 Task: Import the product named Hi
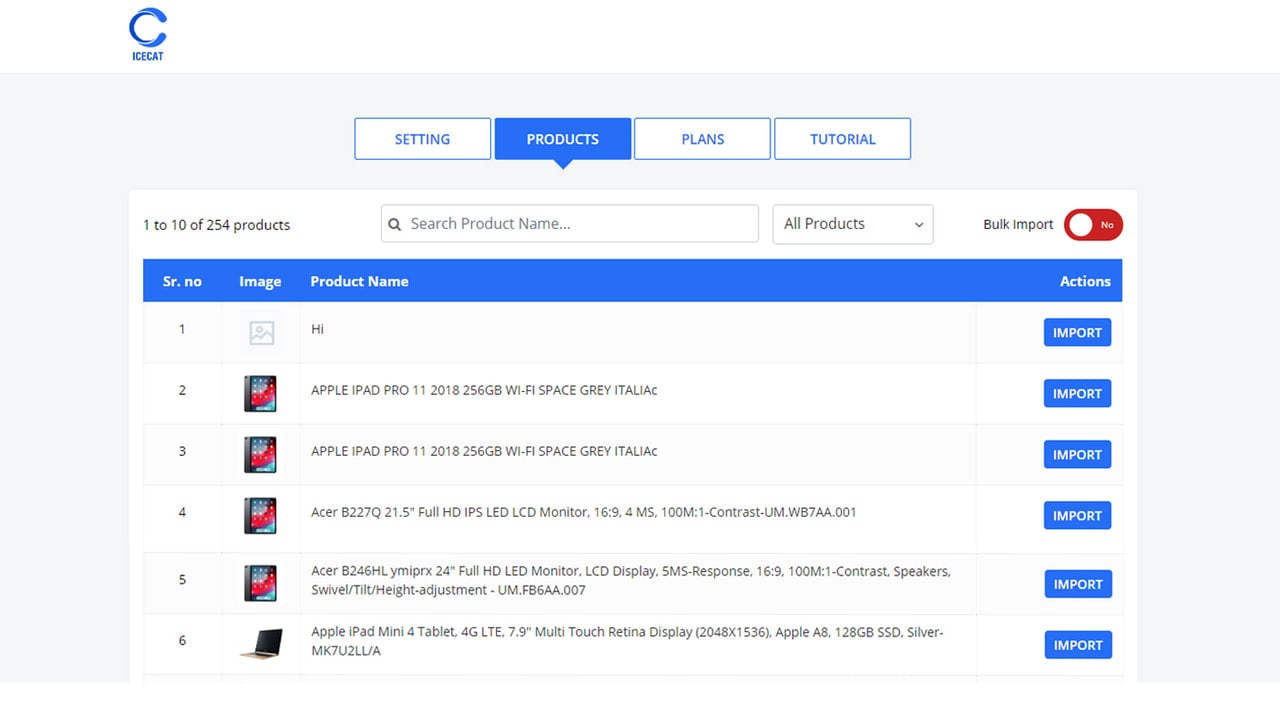(1077, 333)
